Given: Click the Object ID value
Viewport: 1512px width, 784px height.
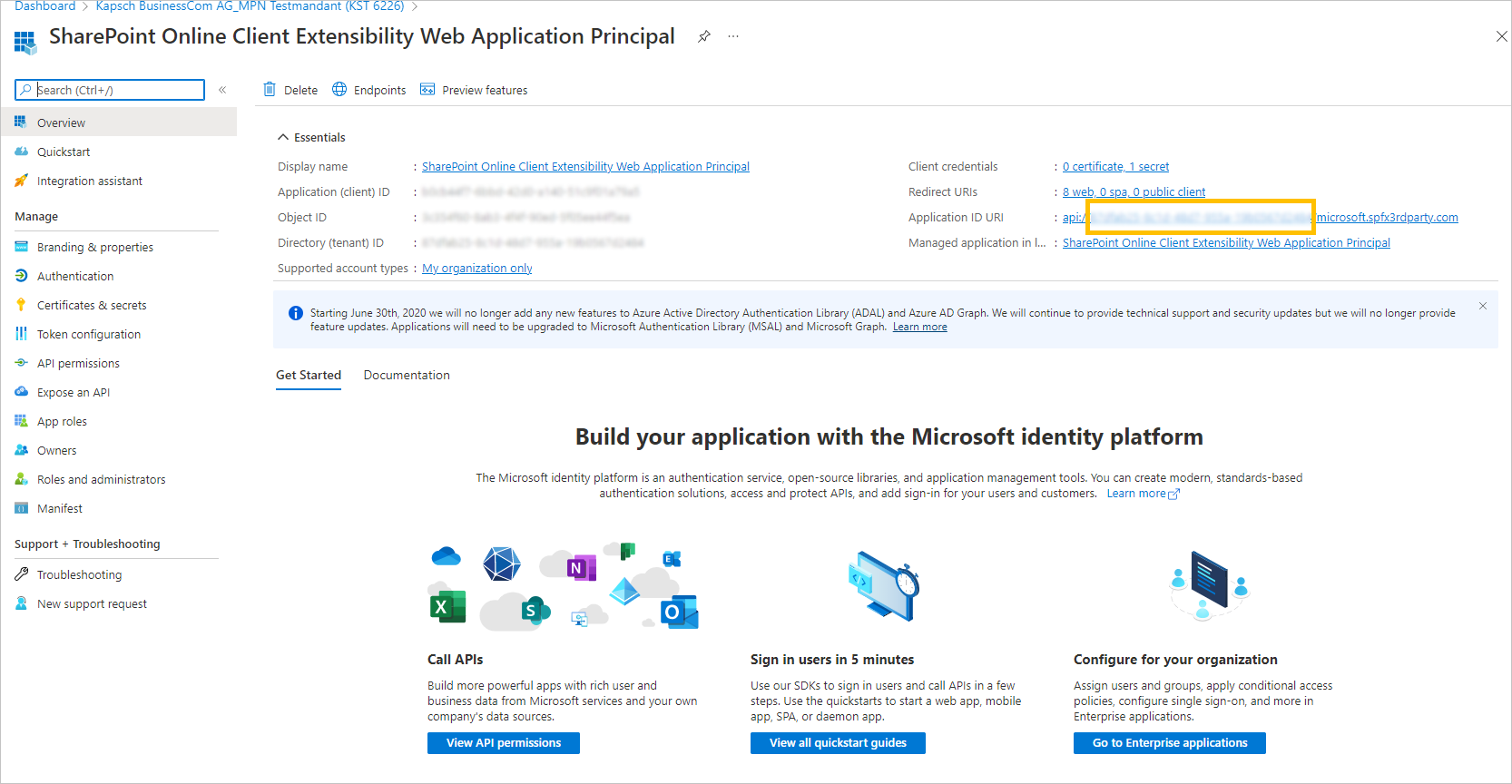Looking at the screenshot, I should tap(525, 217).
